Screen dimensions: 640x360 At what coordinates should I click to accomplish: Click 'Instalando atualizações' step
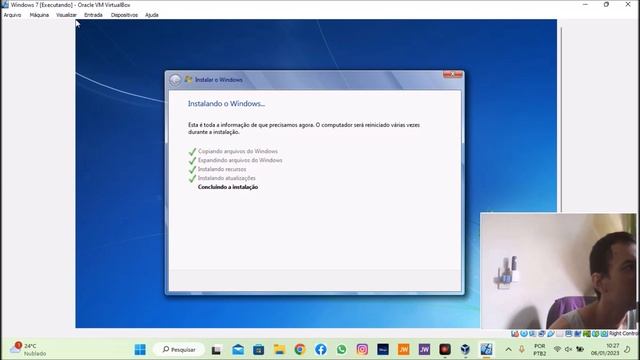[227, 178]
